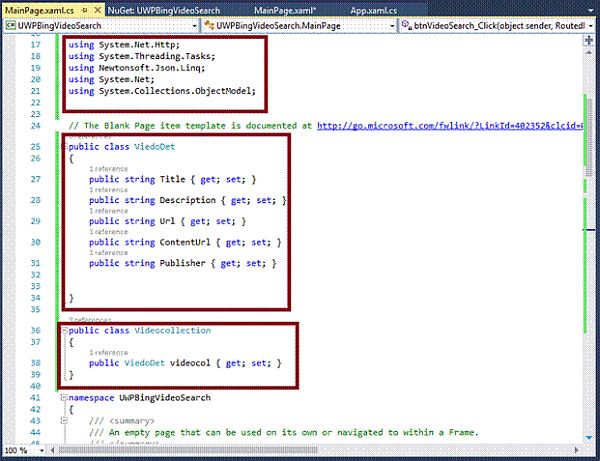Image resolution: width=600 pixels, height=461 pixels.
Task: Click the 'videocol' property name
Action: coord(190,363)
